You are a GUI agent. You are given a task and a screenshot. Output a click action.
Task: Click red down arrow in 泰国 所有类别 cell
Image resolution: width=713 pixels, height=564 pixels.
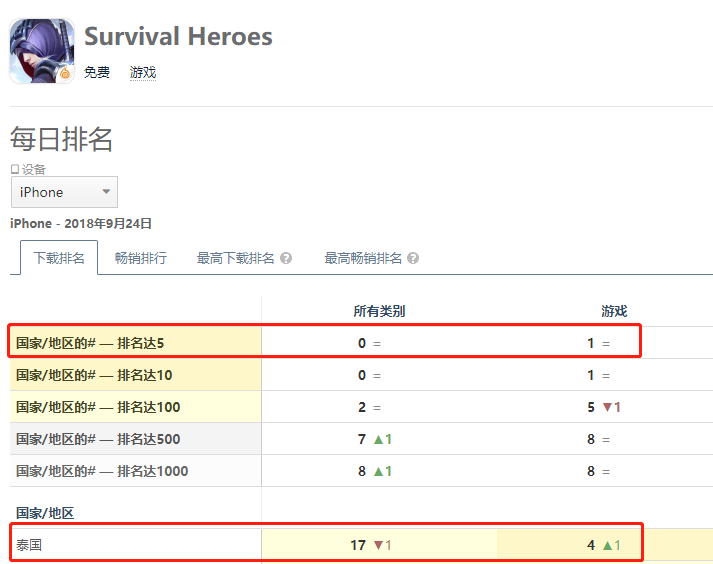(378, 545)
